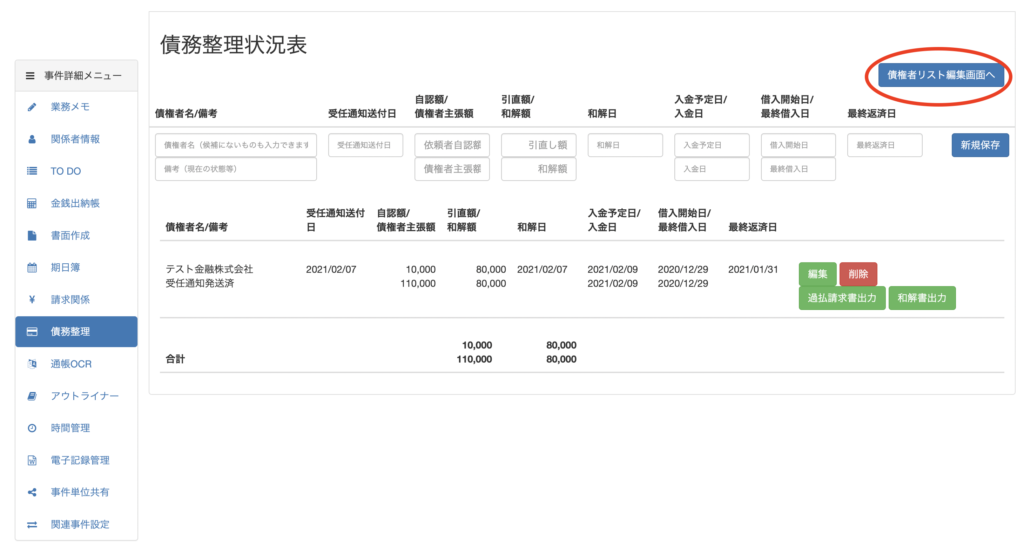Screen dimensions: 1024x554
Task: Click the document icon beside 書面作成
Action: point(31,236)
